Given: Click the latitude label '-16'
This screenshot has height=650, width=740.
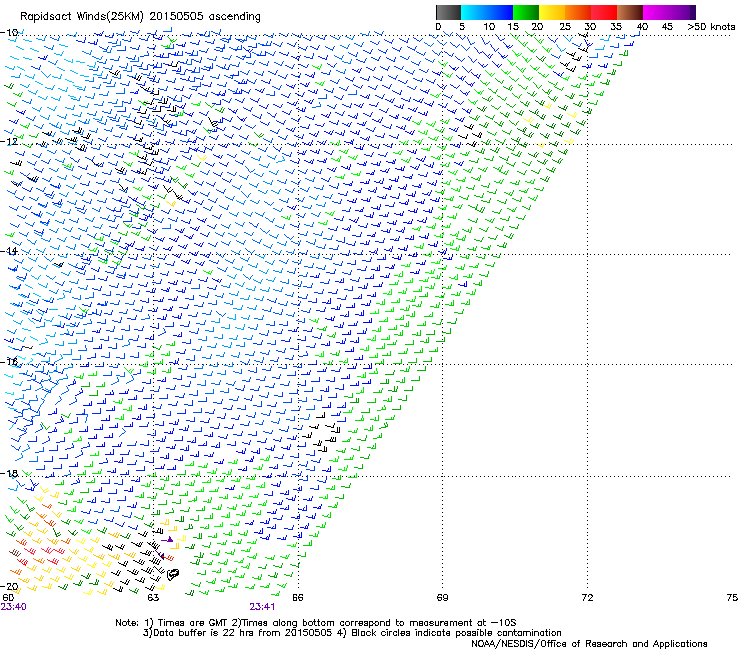Looking at the screenshot, I should 9,362.
